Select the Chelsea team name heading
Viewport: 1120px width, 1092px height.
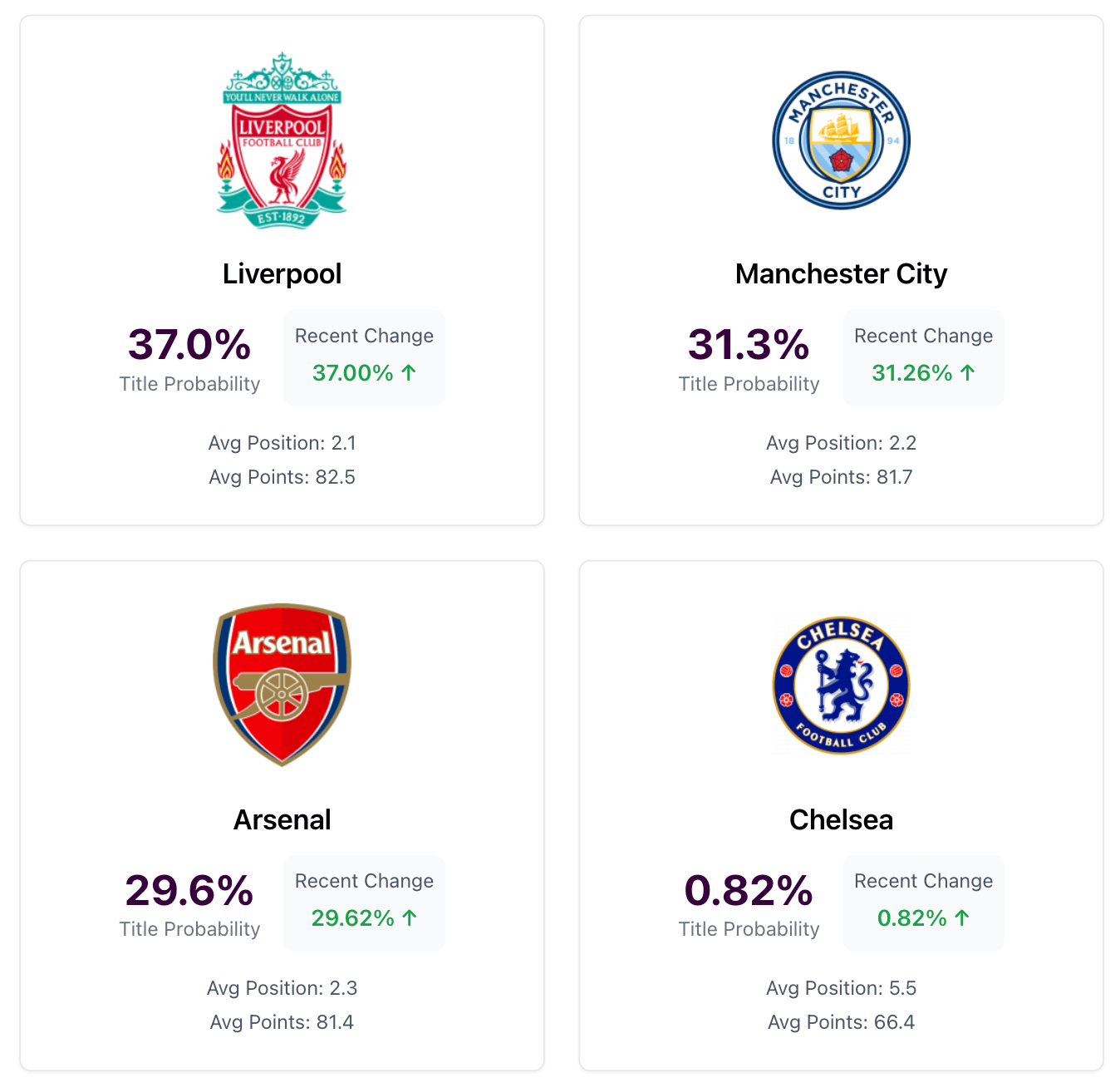[x=841, y=819]
